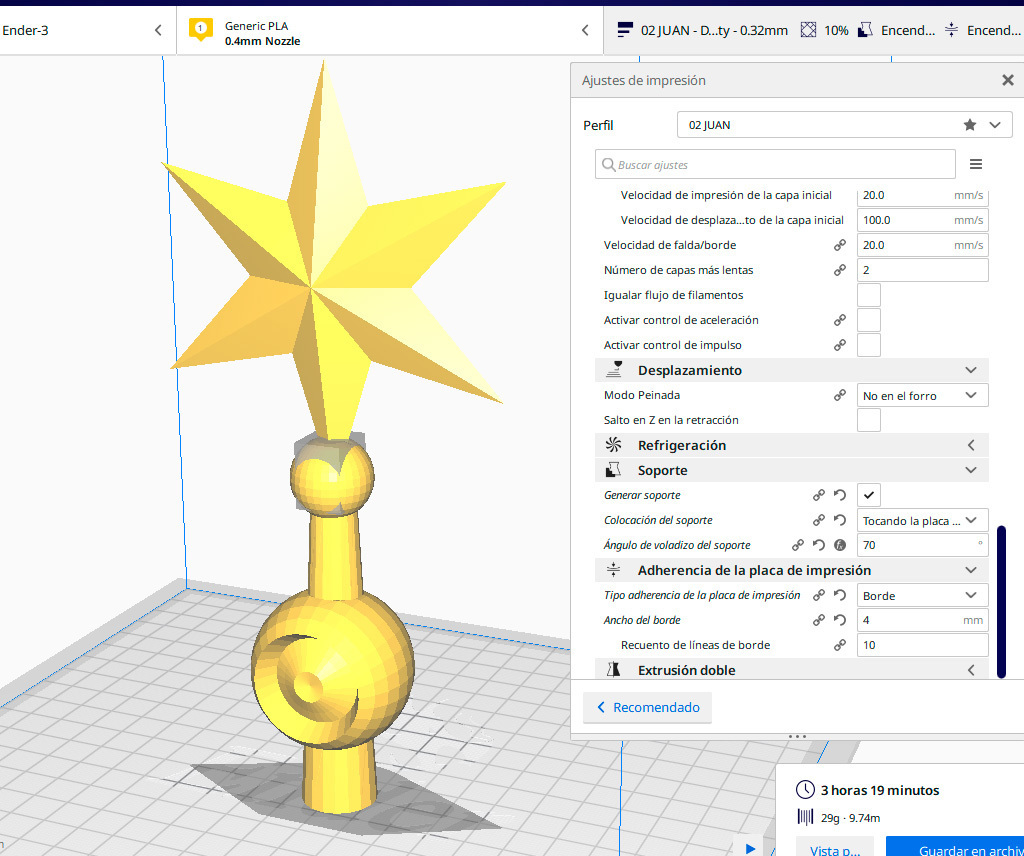Click the Guardar en archivo button
Viewport: 1024px width, 856px height.
coord(954,849)
